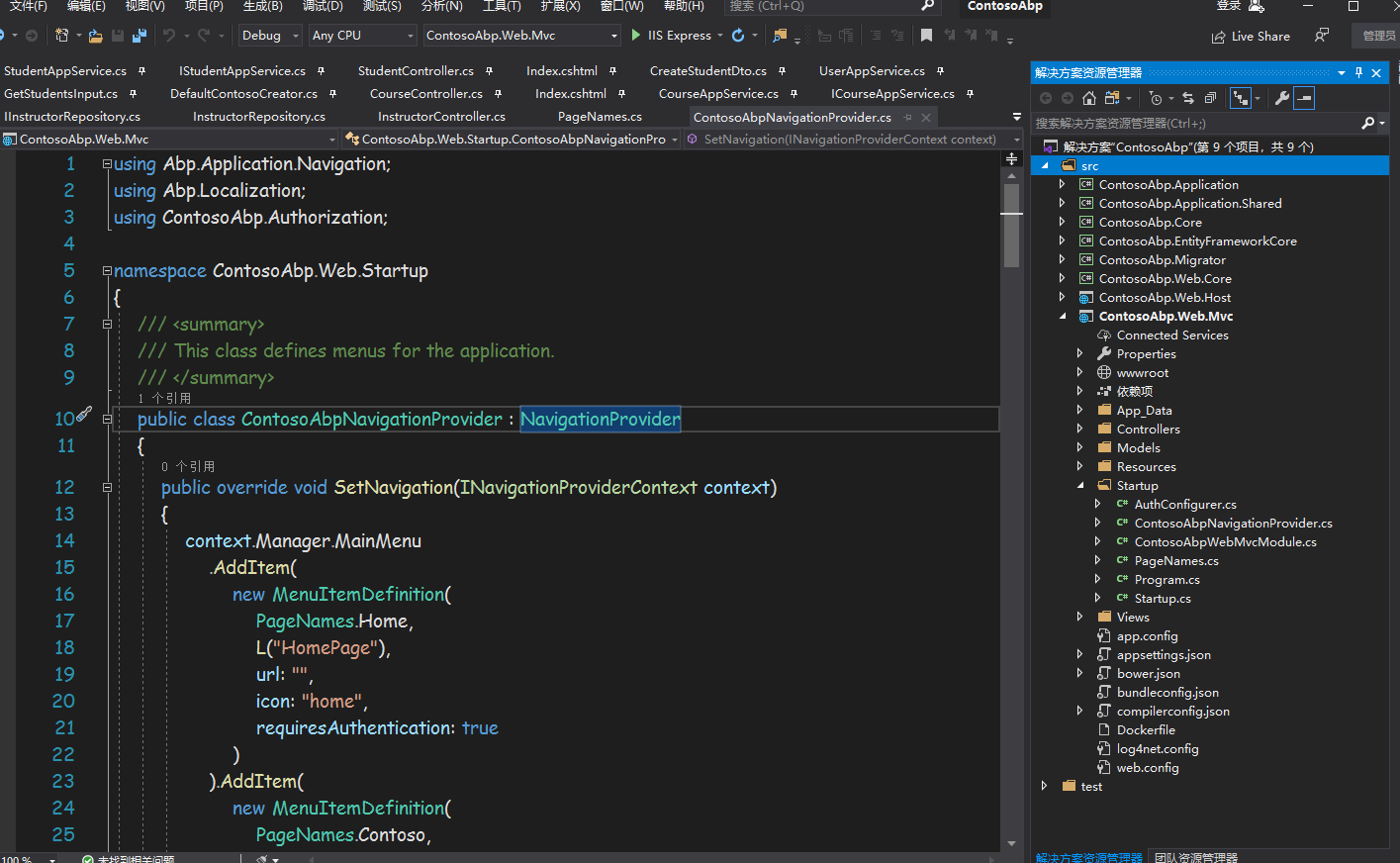Open the SetNavigation member dropdown in navigation bar
1400x863 pixels.
854,140
